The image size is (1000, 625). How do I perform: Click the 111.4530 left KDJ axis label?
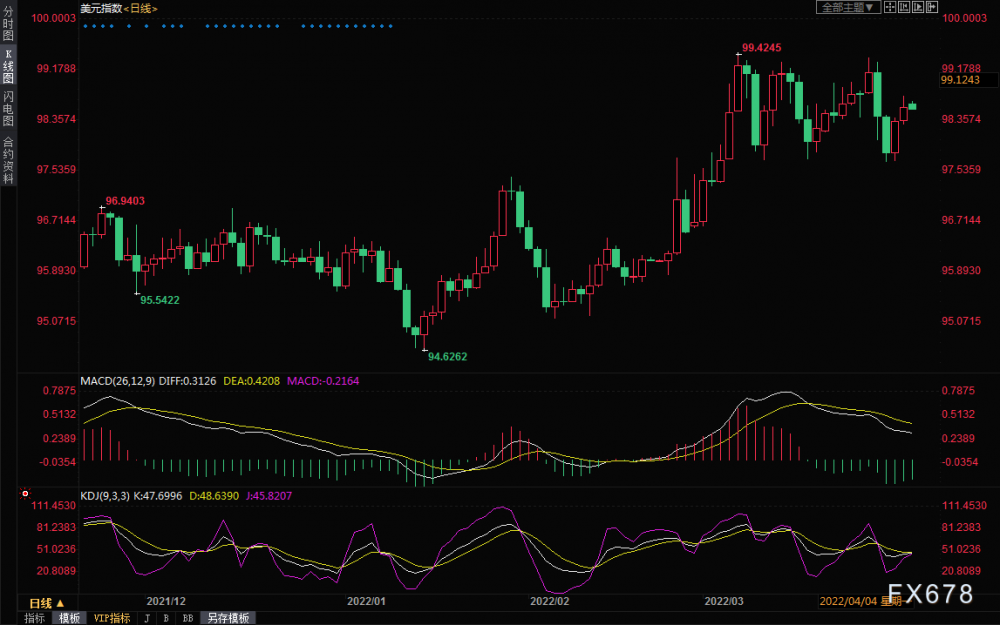point(54,505)
